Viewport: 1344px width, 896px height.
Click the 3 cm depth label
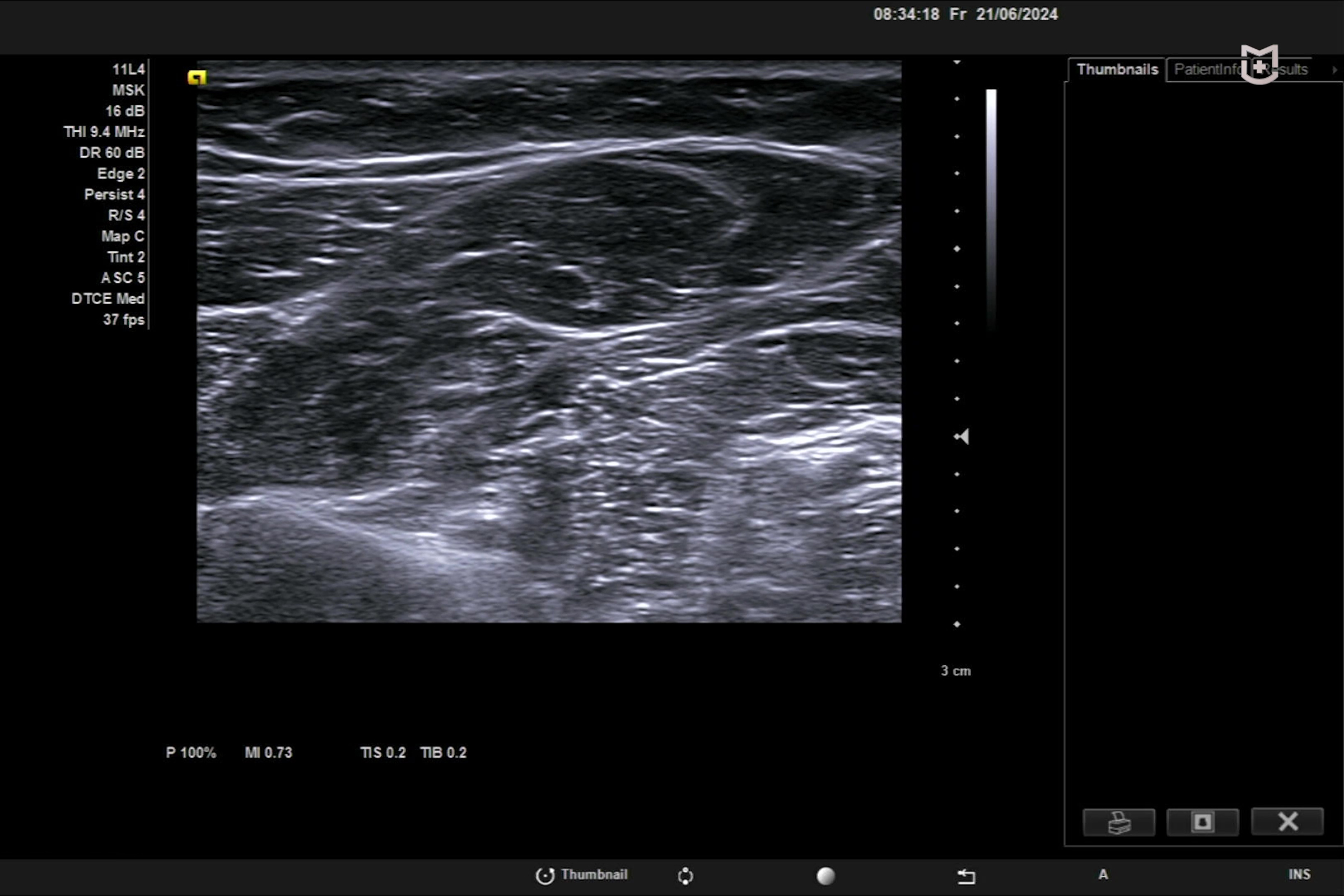click(x=955, y=671)
